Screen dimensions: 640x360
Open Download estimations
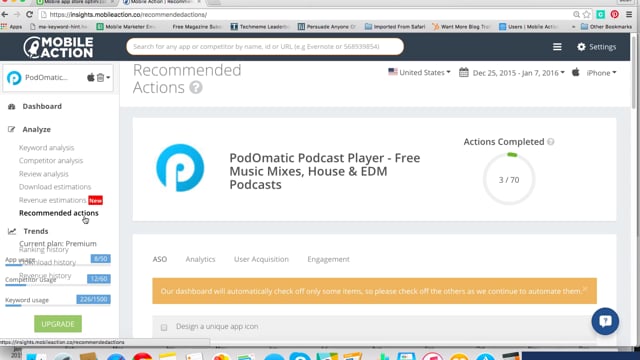pyautogui.click(x=55, y=187)
